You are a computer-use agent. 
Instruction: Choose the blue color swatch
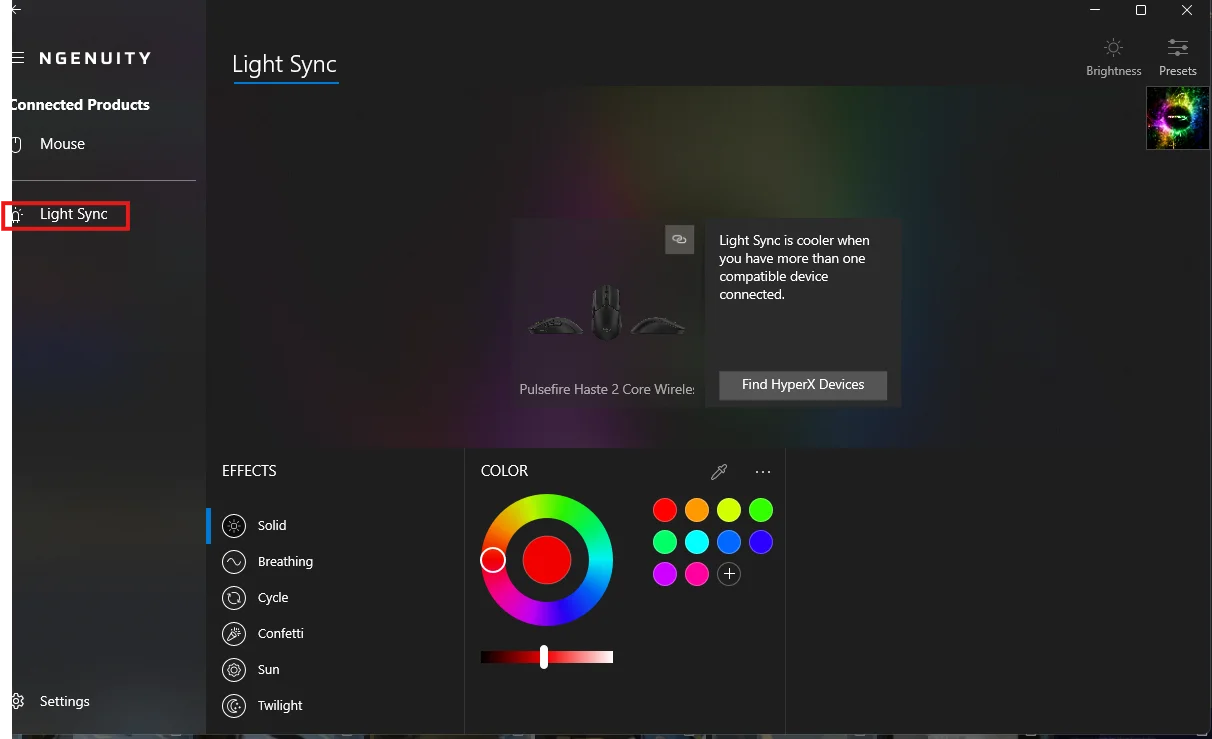[729, 542]
